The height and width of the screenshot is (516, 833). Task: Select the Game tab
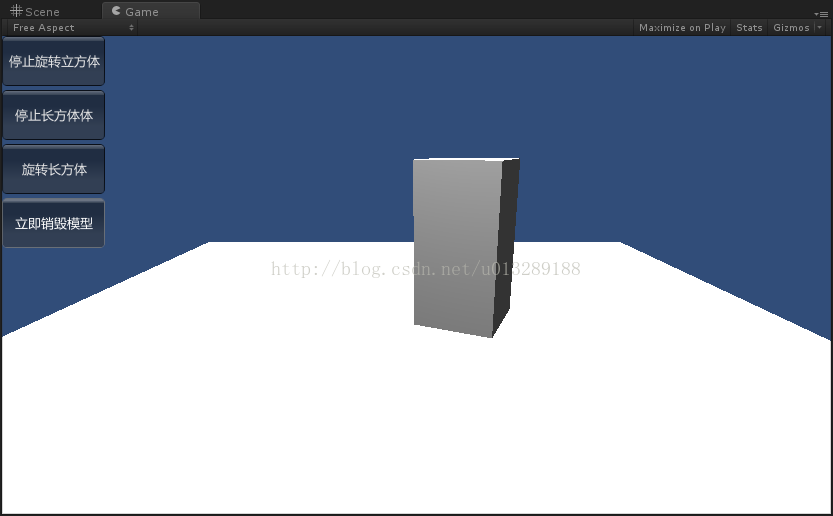(151, 11)
